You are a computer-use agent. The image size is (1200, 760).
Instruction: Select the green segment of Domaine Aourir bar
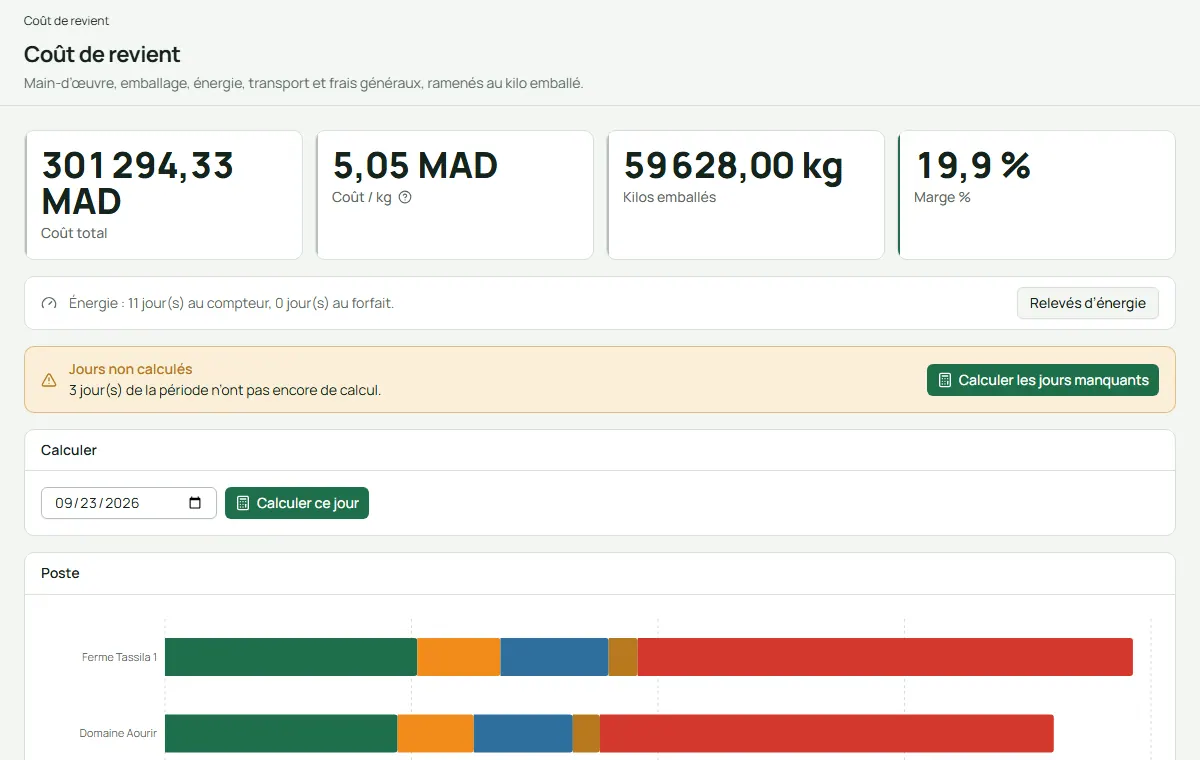pos(281,733)
